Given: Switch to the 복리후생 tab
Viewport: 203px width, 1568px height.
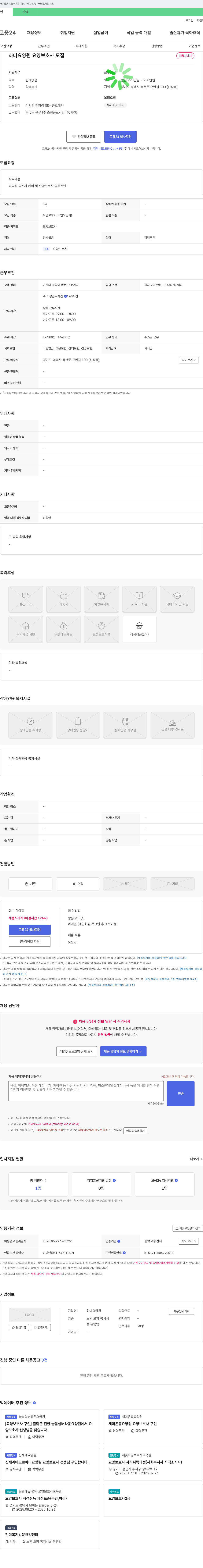Looking at the screenshot, I should click(119, 46).
